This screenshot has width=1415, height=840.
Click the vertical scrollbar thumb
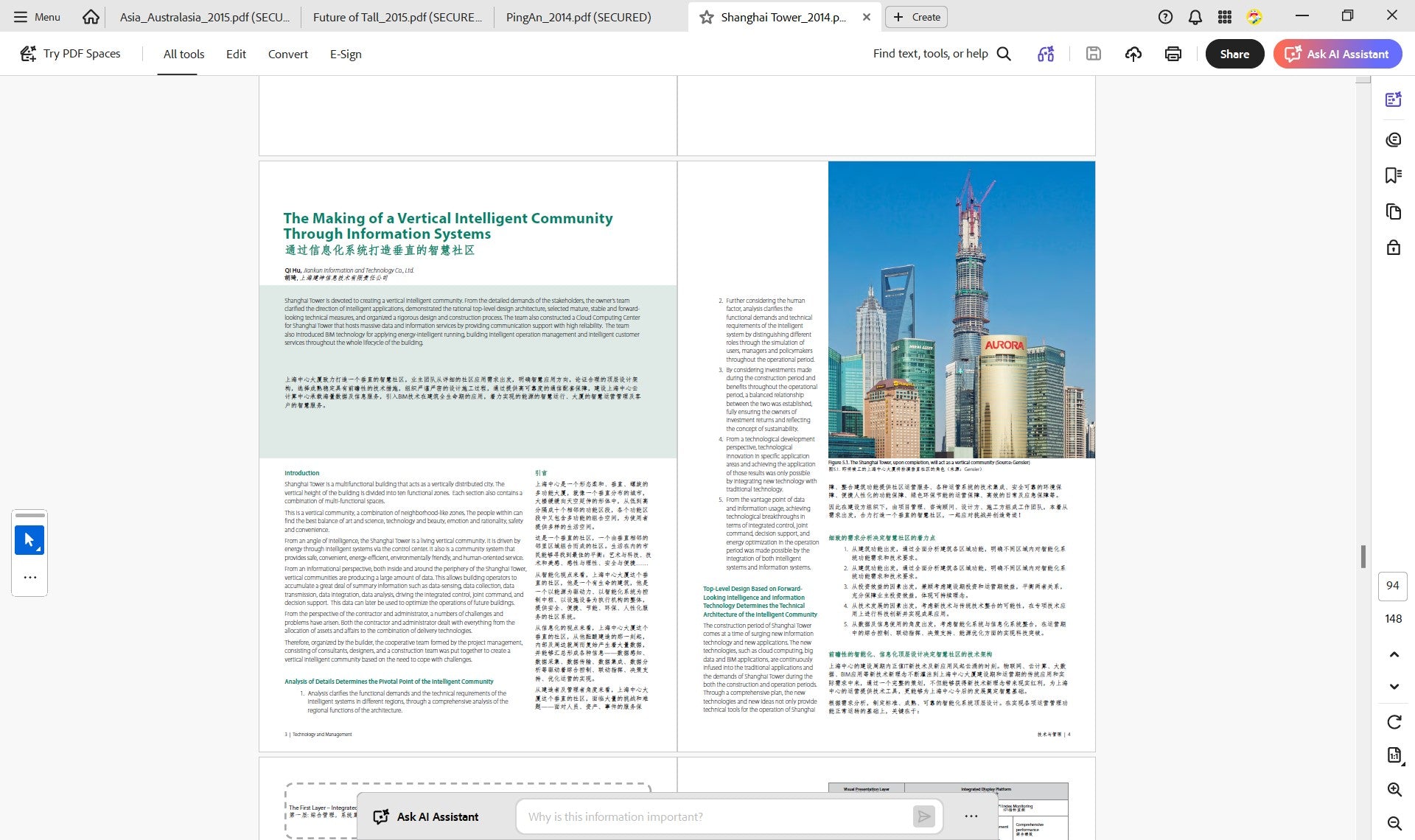click(1363, 556)
